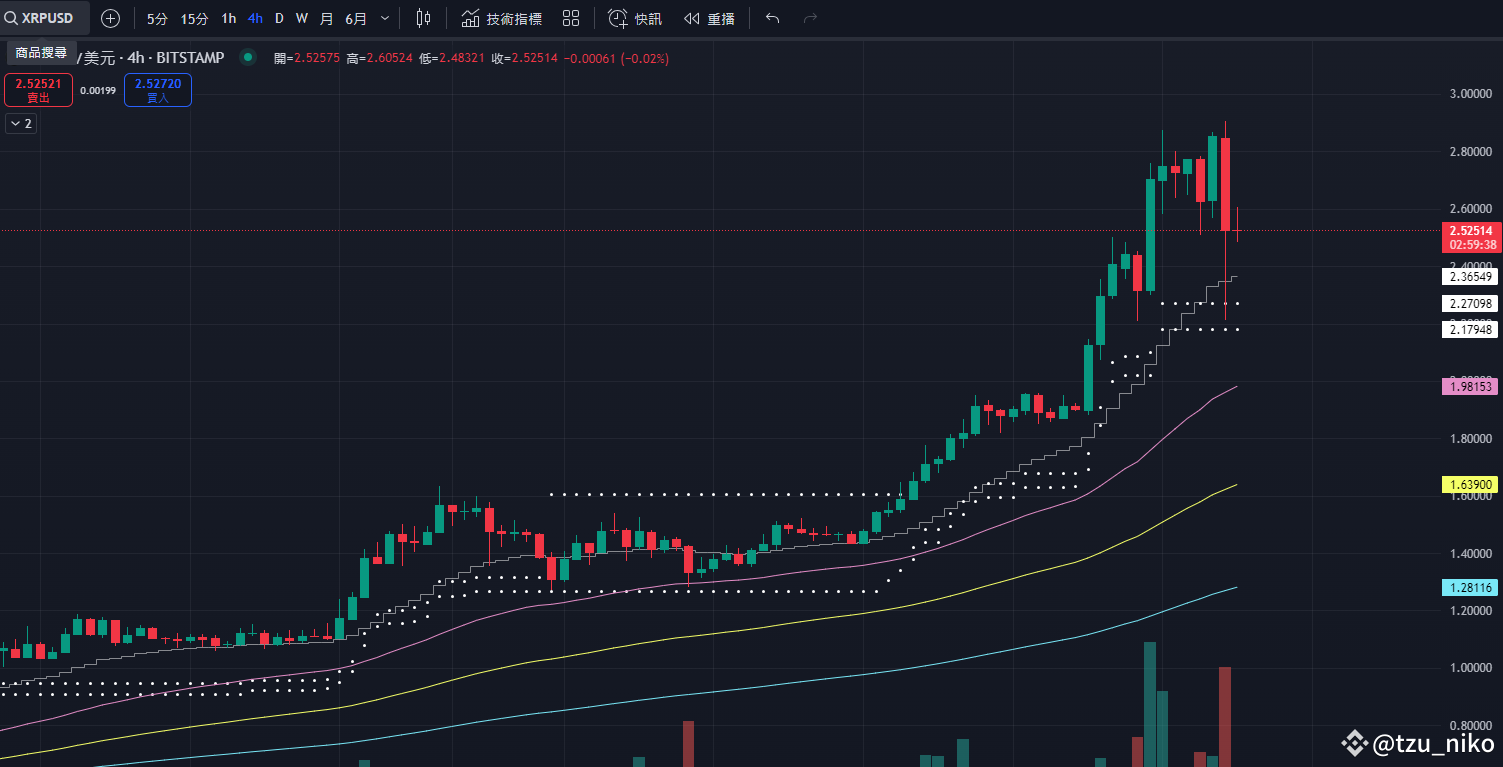
Task: Click the pink 1.98153 price label
Action: (x=1470, y=386)
